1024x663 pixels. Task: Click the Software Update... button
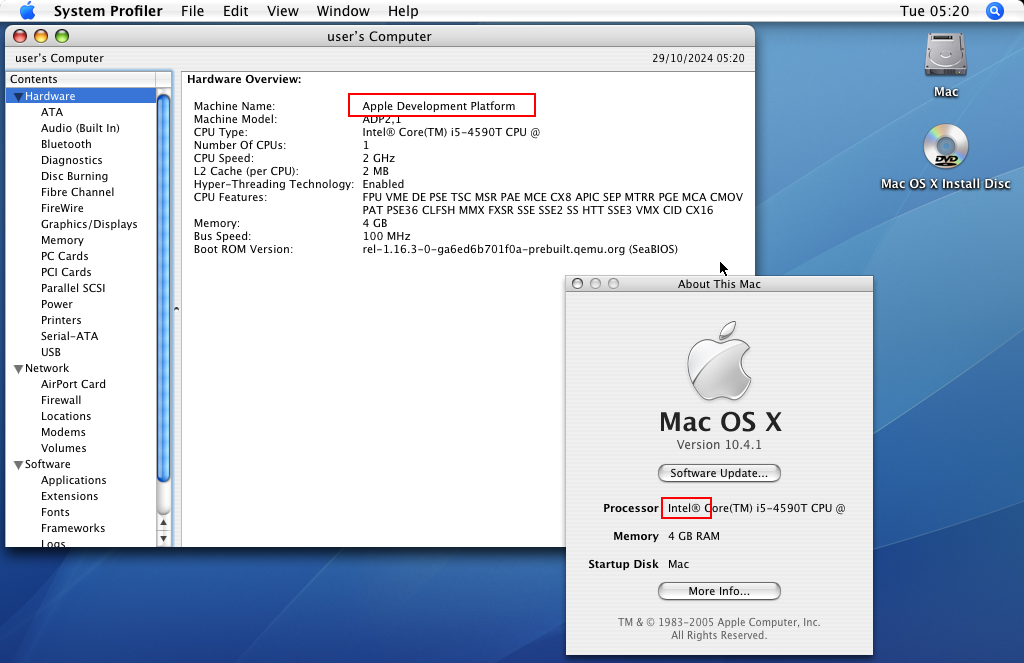click(x=719, y=473)
